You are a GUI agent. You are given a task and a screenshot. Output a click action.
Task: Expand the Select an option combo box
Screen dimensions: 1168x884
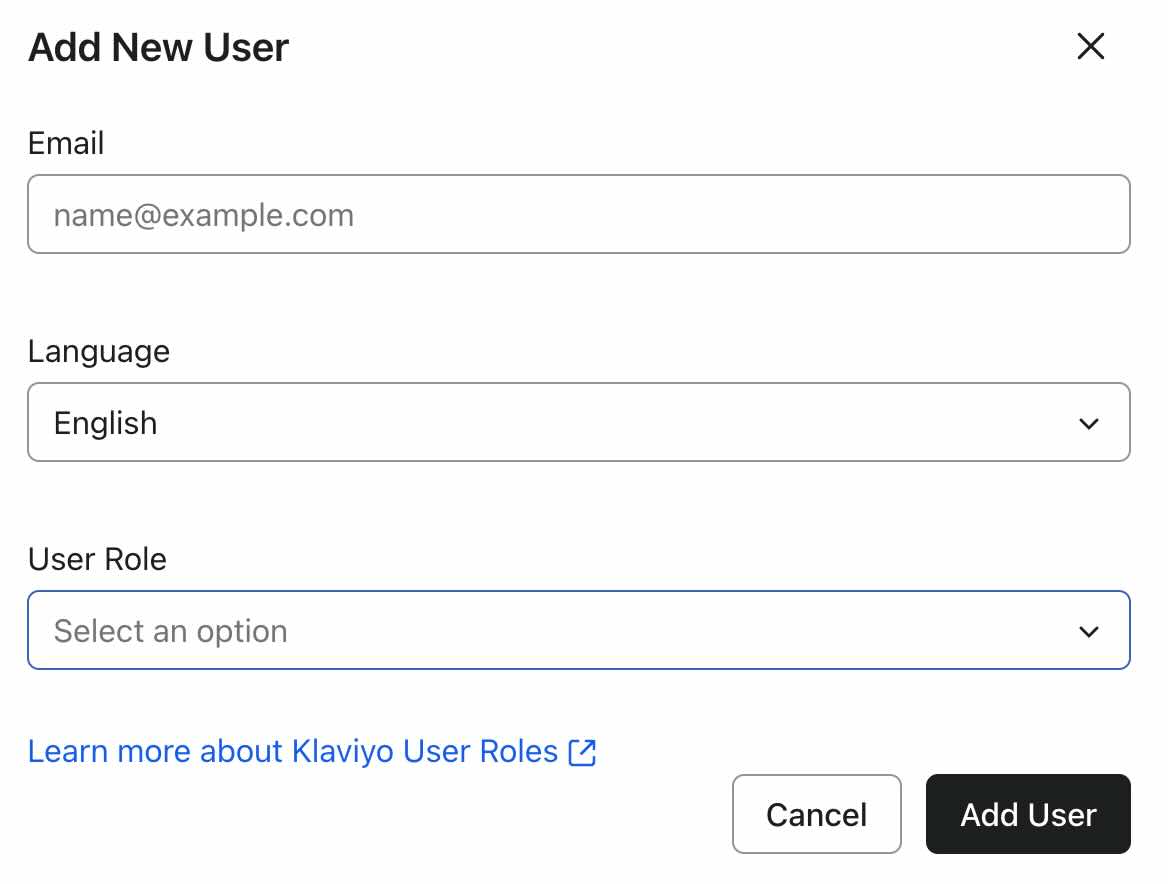click(580, 630)
